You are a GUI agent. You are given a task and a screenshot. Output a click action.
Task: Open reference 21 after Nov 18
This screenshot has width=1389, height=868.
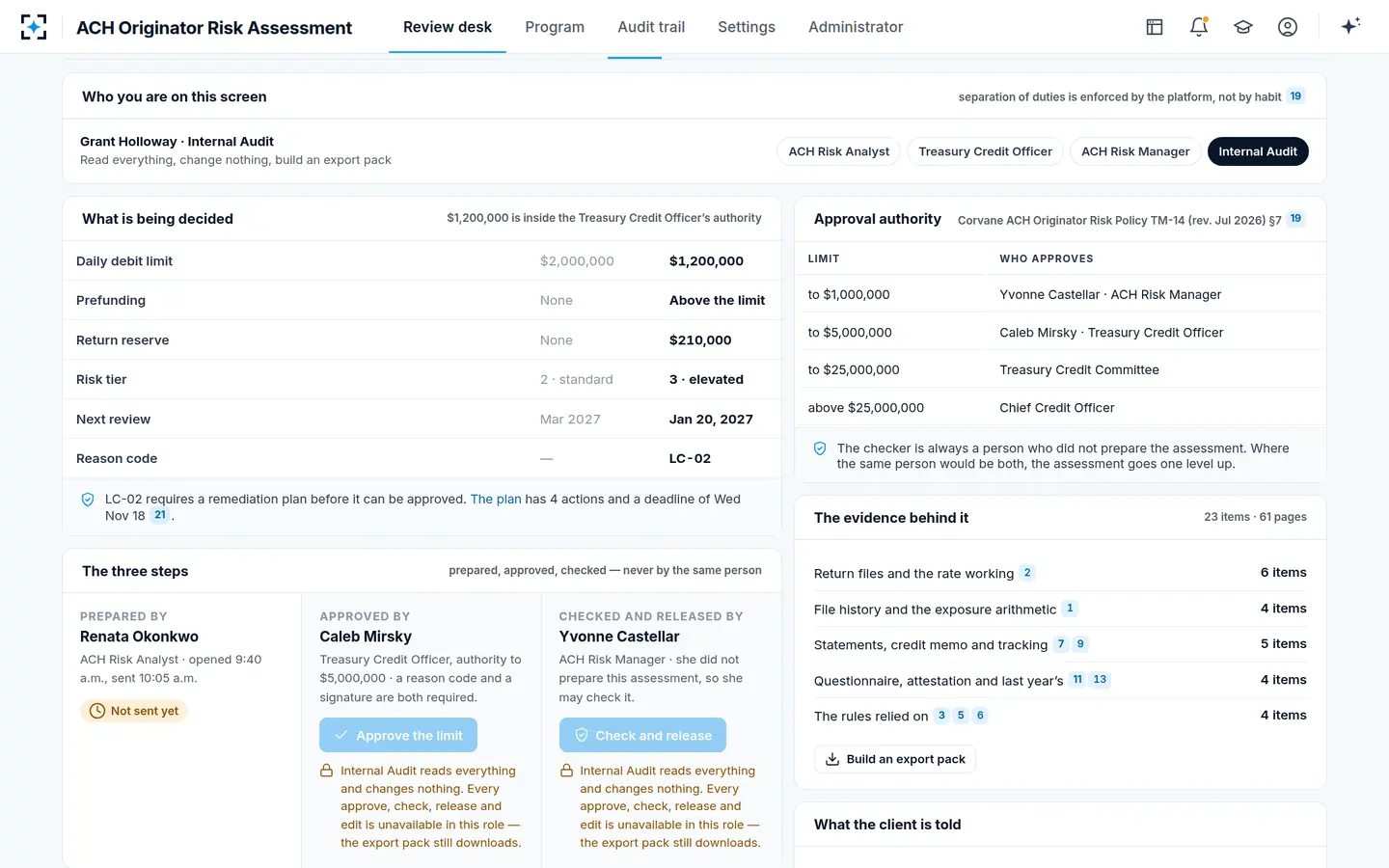pos(160,515)
